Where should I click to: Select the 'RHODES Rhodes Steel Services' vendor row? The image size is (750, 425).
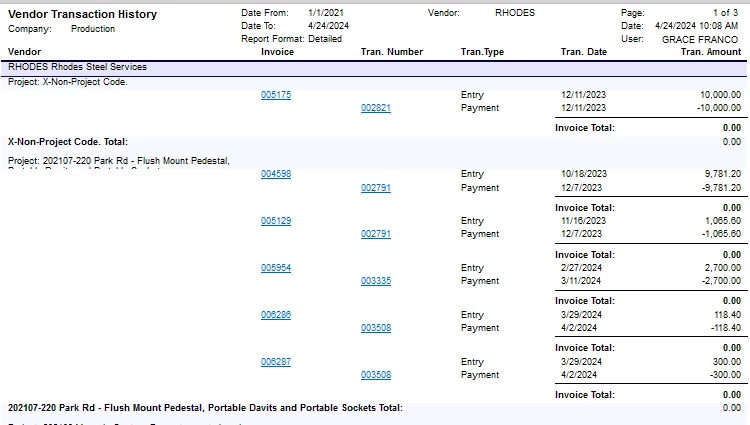click(374, 67)
